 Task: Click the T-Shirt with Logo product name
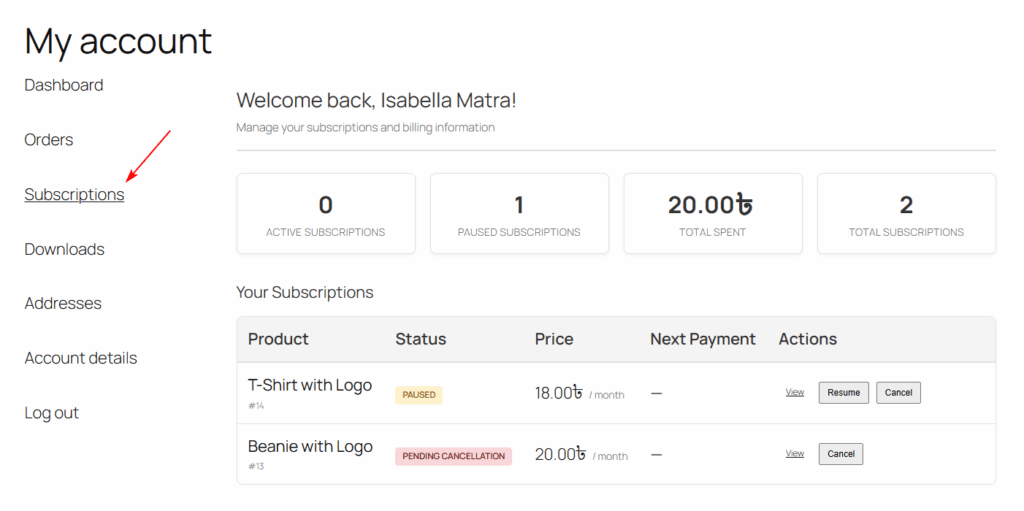[x=310, y=385]
